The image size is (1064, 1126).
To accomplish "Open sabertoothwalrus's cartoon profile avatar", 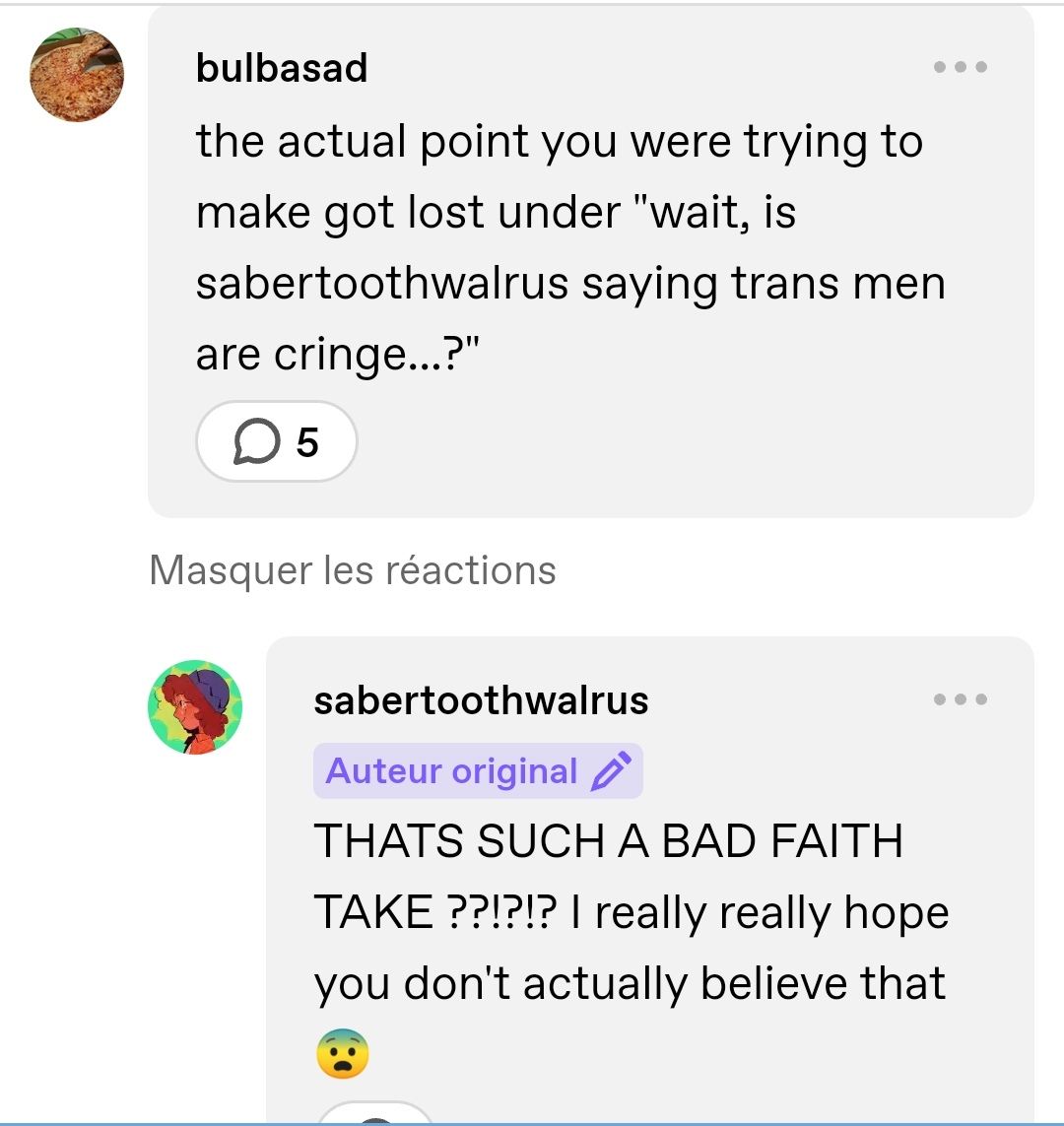I will pos(195,707).
